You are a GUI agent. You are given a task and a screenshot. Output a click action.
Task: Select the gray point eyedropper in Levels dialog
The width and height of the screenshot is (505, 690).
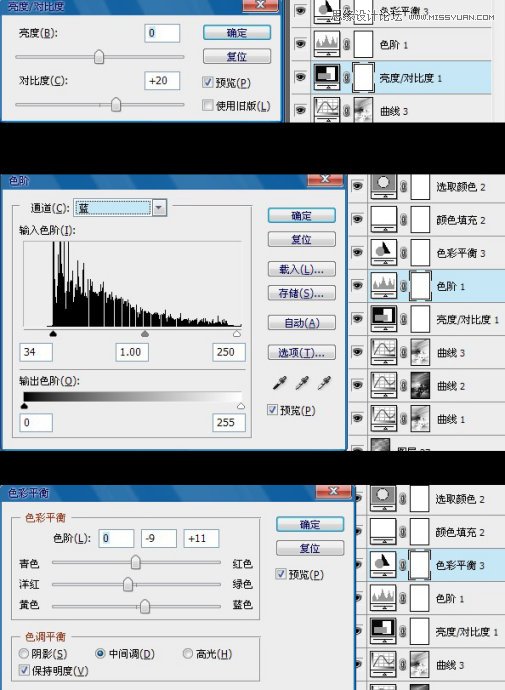pos(302,383)
